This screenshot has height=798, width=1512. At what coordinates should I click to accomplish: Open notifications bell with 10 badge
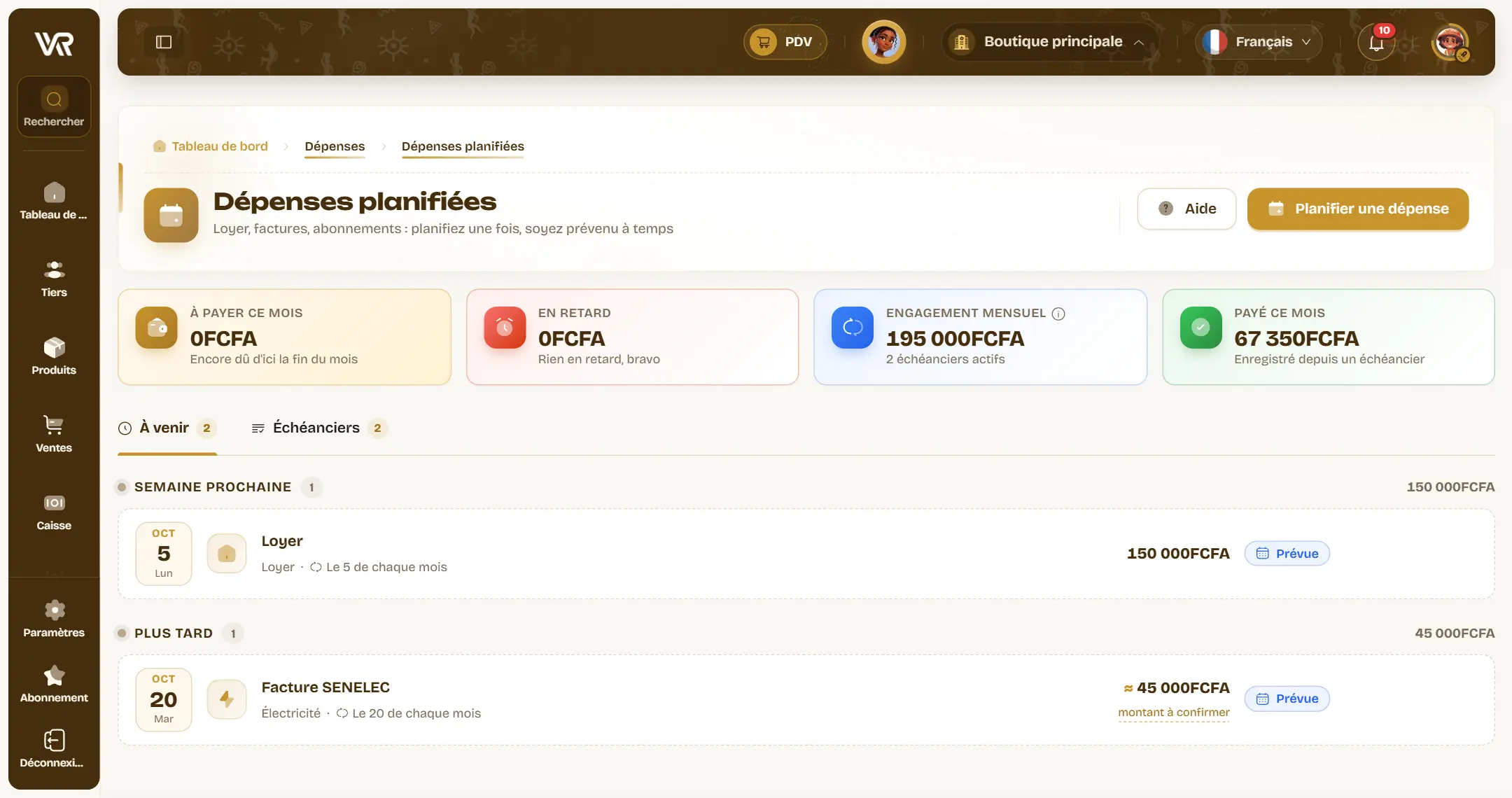click(1376, 42)
